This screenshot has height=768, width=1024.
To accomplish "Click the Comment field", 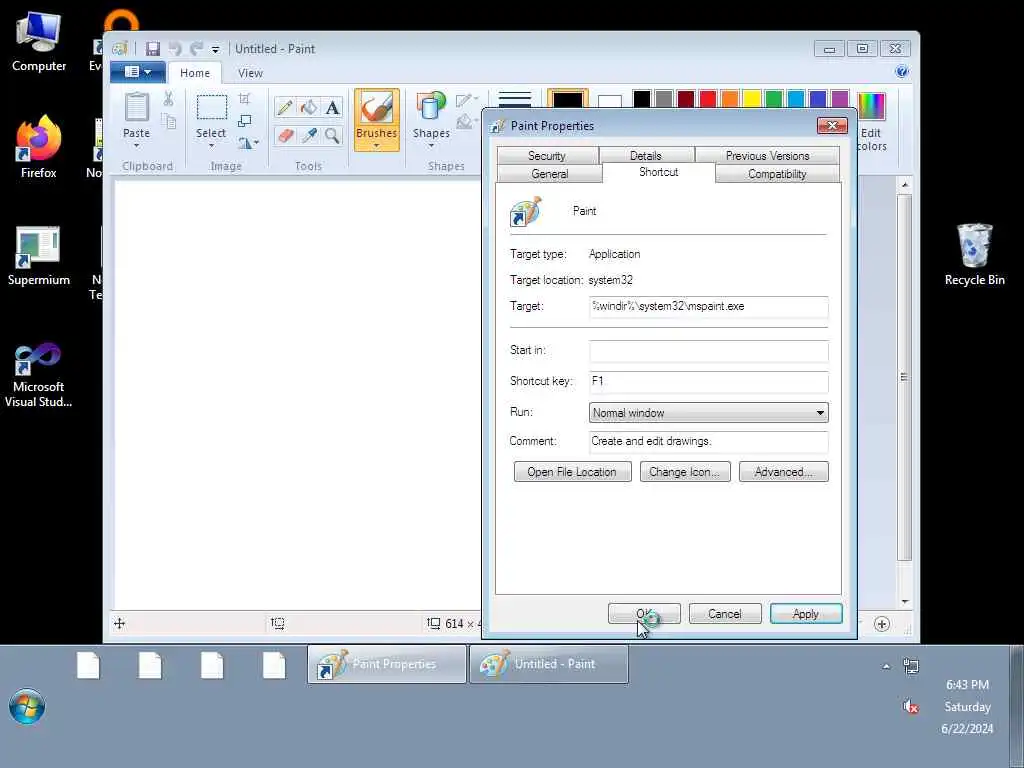I will click(x=709, y=442).
